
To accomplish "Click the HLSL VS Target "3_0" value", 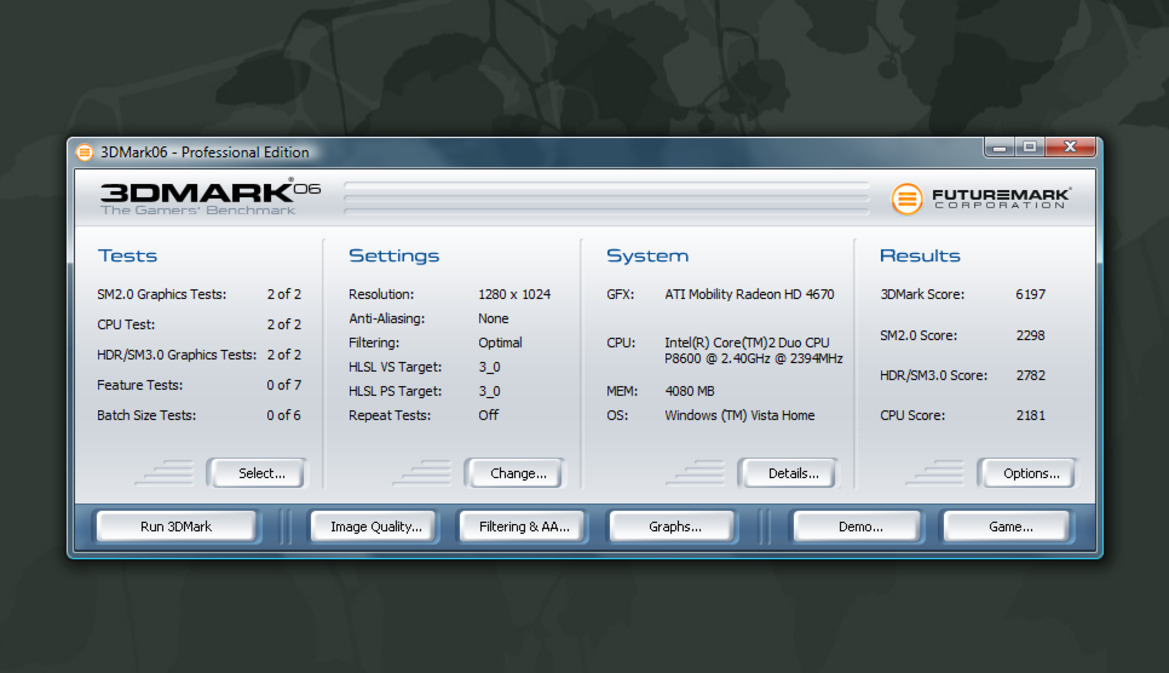I will (489, 367).
